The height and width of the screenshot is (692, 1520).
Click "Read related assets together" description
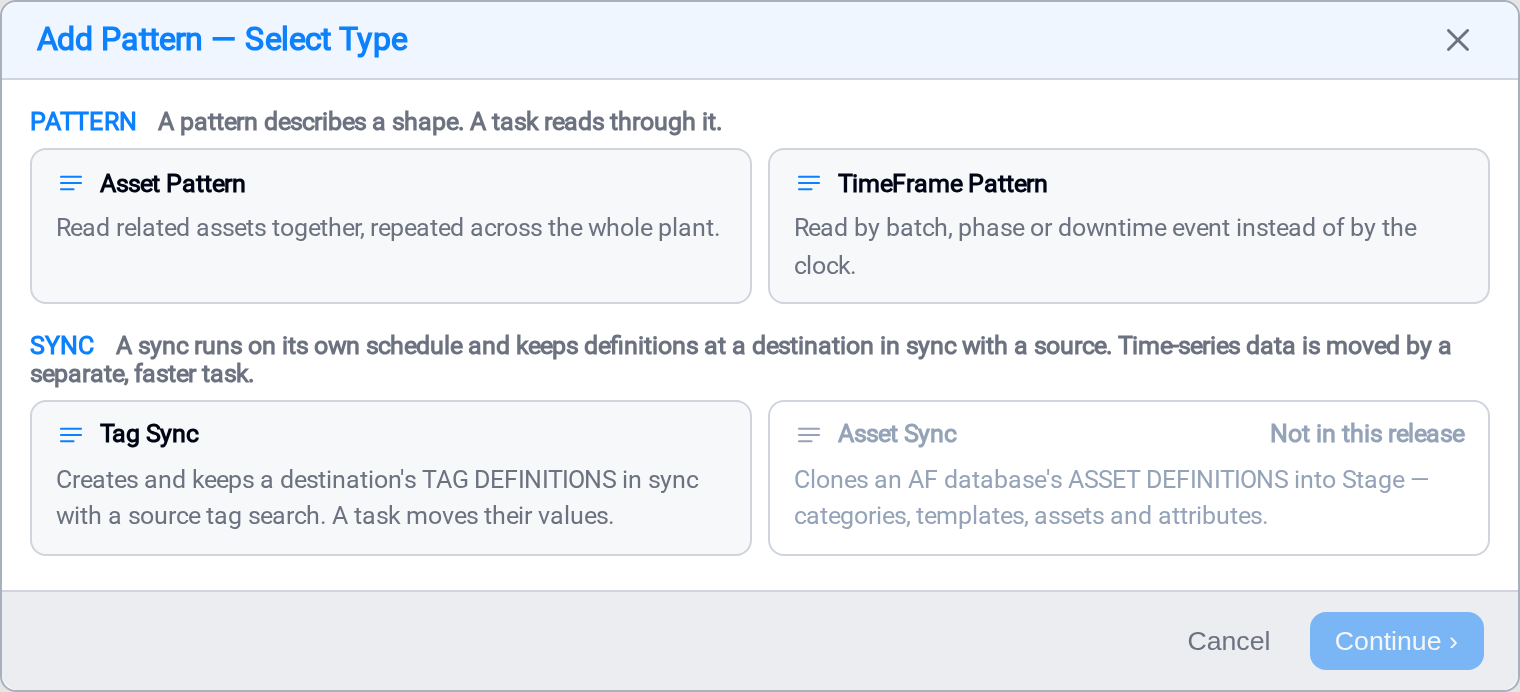388,228
